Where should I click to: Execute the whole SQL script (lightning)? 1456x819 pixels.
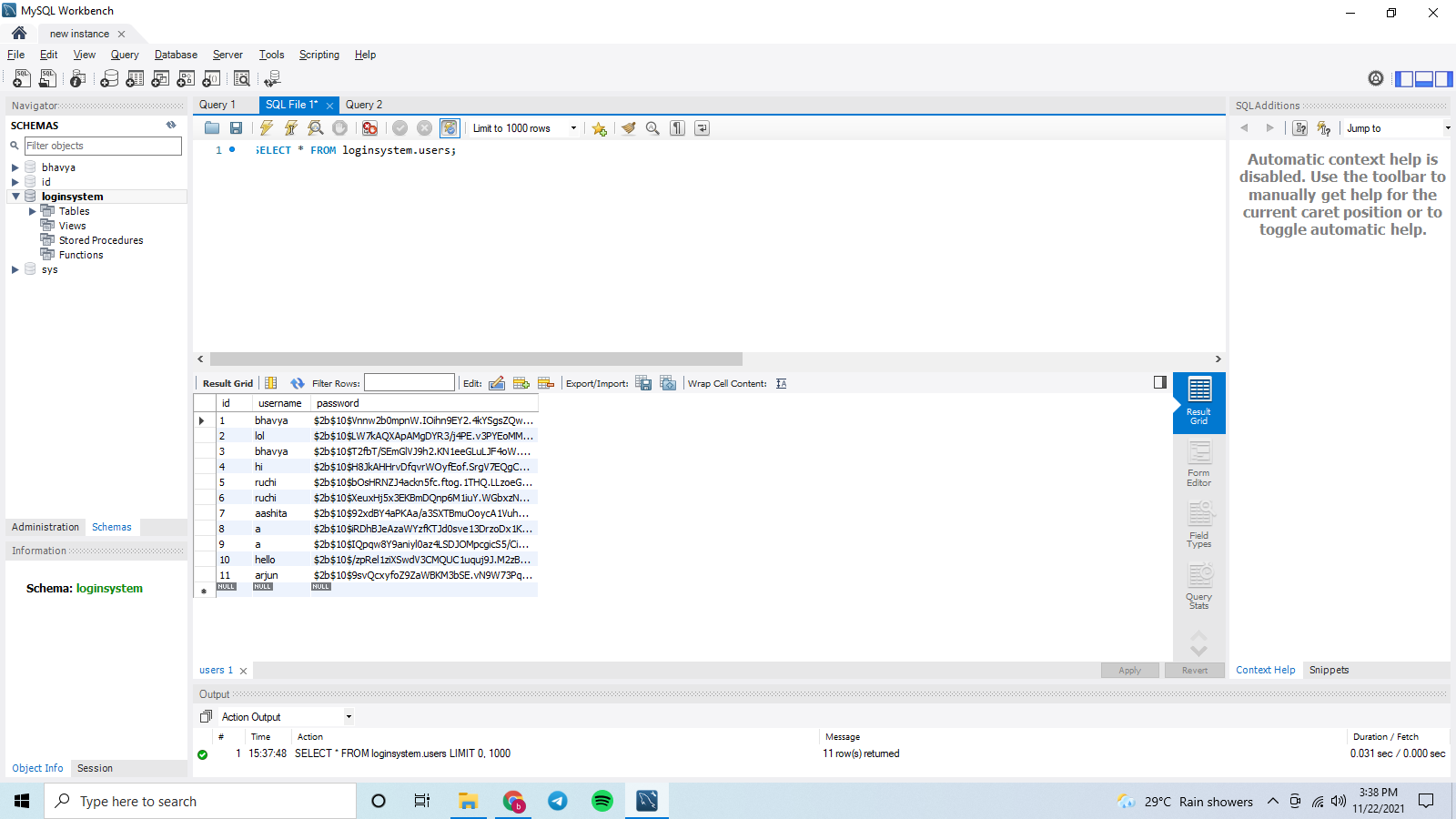267,128
